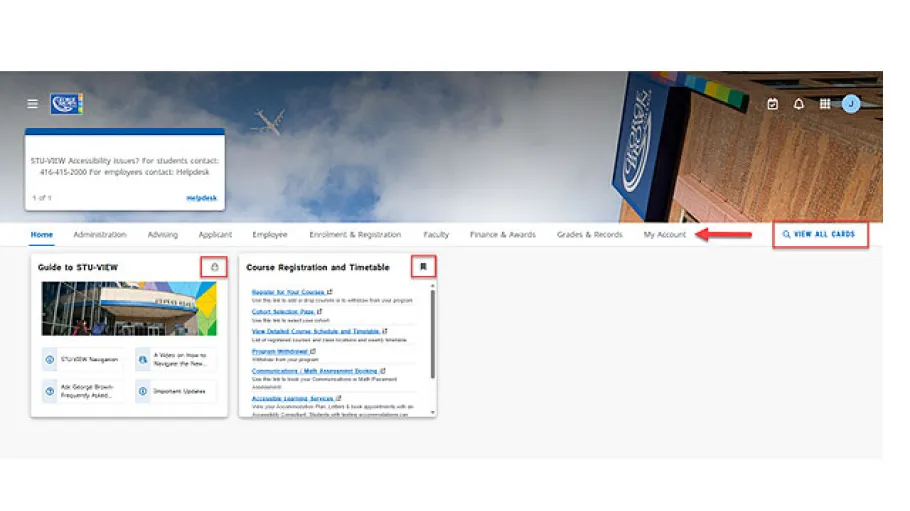
Task: Click scrollbar thumb in Course Registration card
Action: 432,334
